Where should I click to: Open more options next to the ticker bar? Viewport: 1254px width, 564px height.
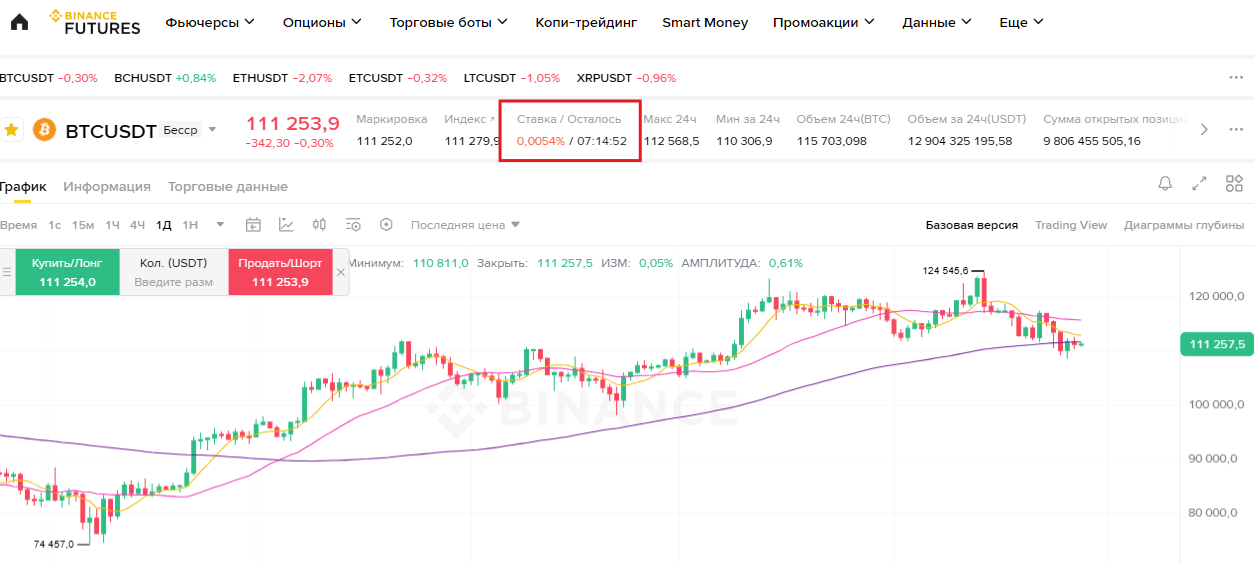[1236, 77]
